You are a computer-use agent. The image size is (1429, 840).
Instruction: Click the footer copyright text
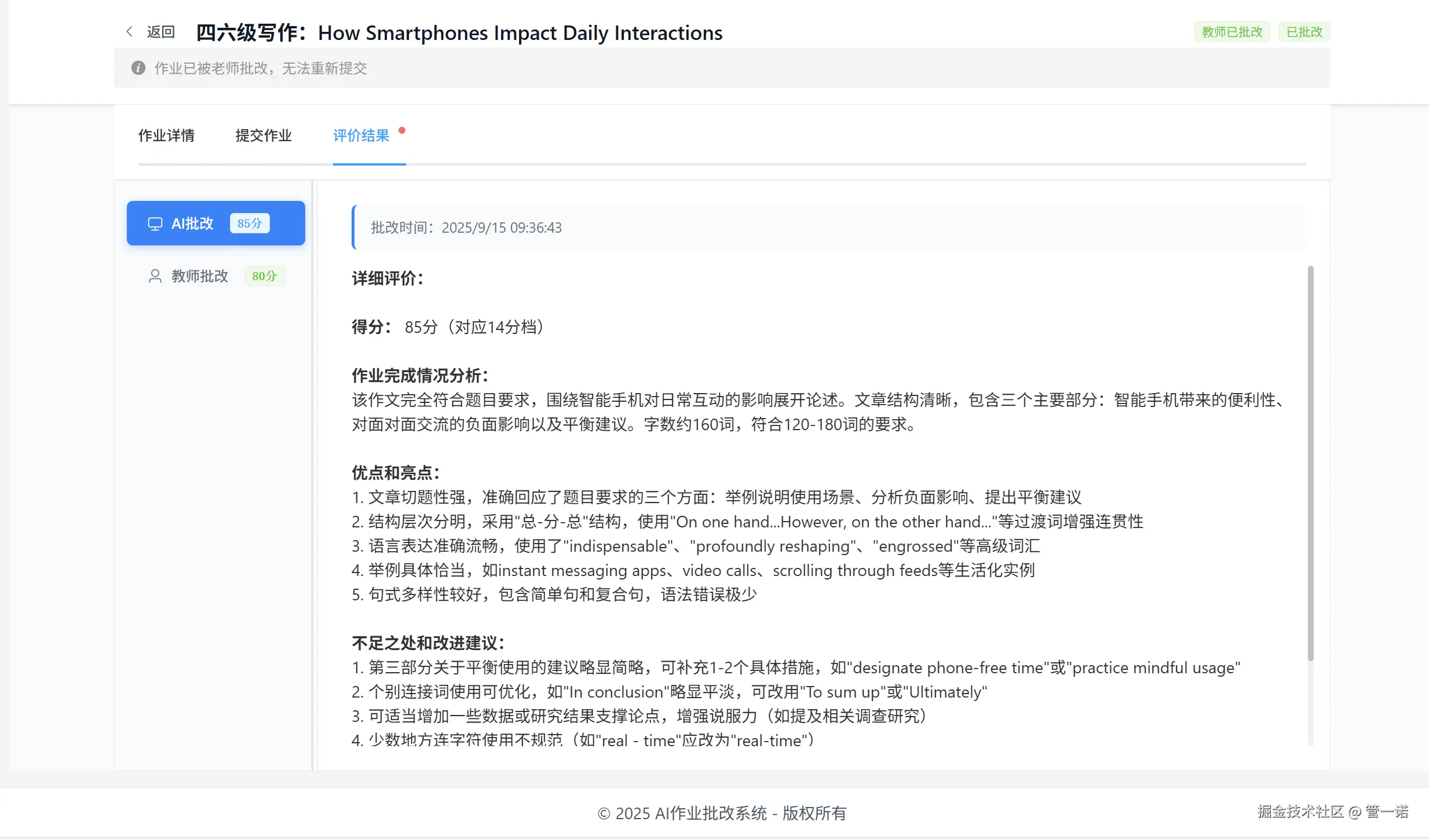[721, 813]
